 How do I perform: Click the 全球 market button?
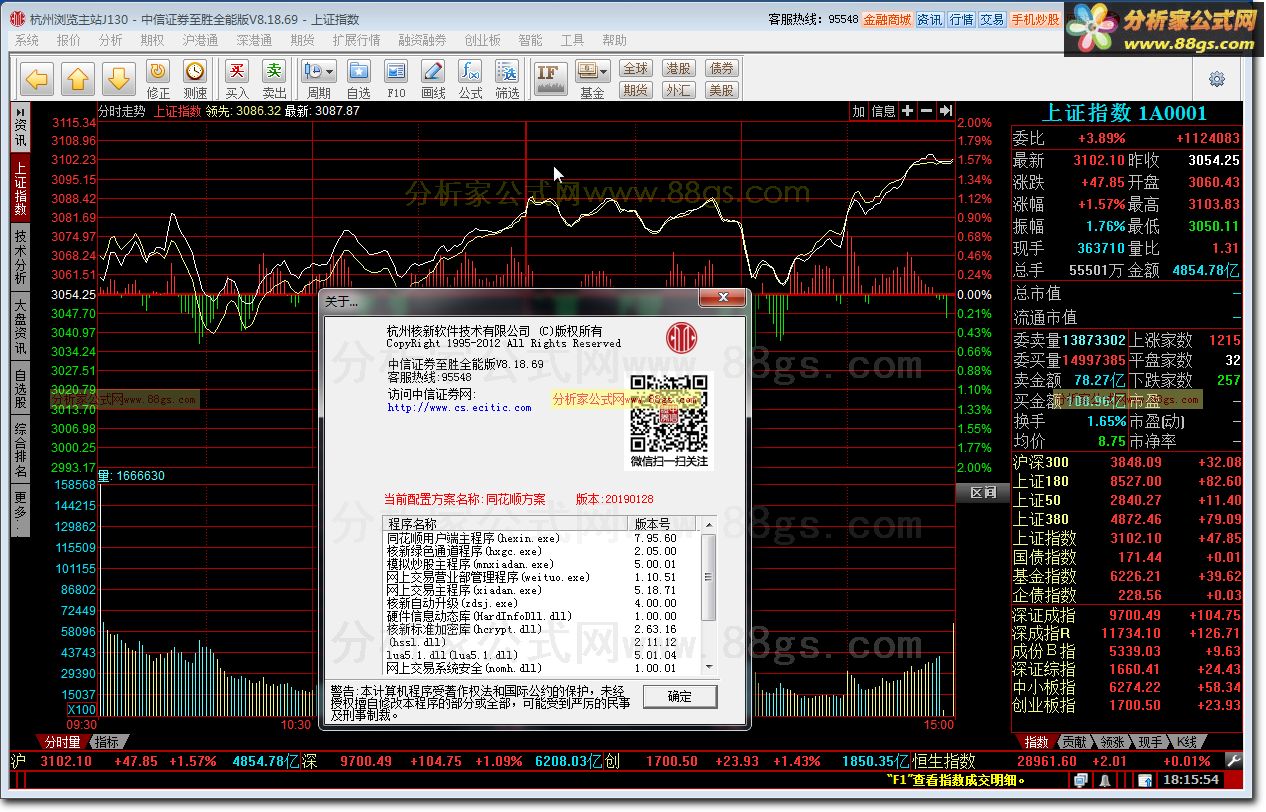(636, 68)
